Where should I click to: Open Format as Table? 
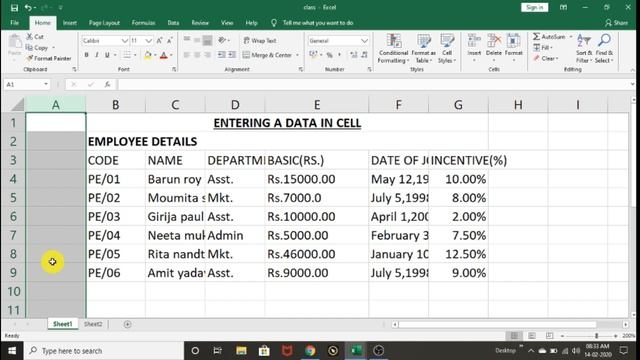(423, 49)
